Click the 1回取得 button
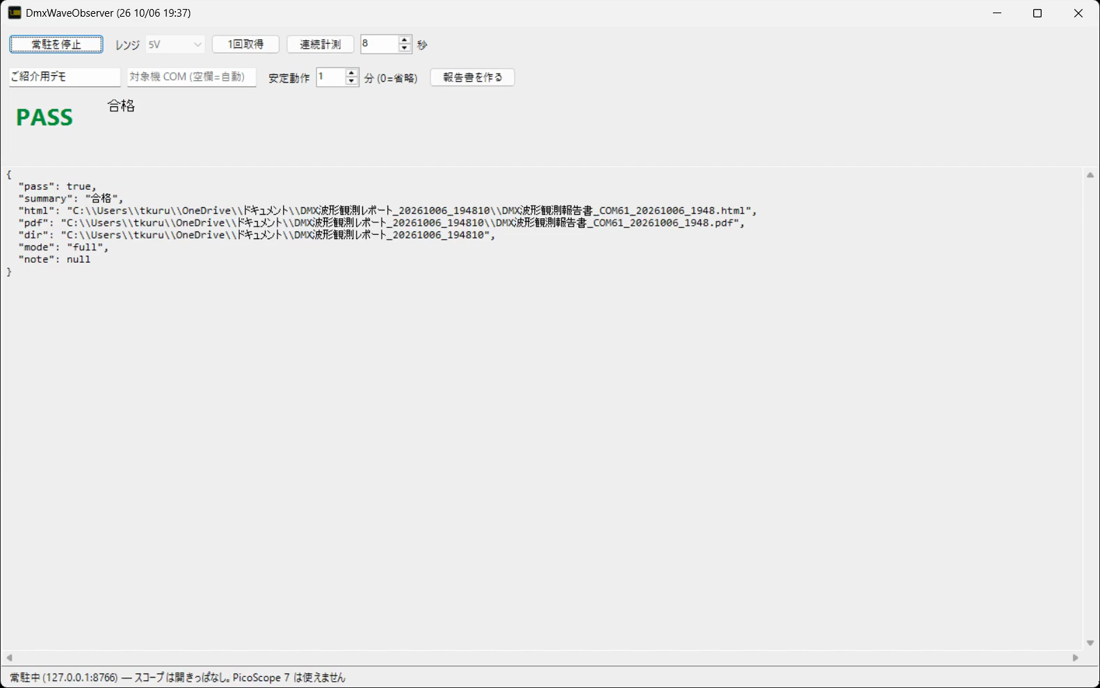This screenshot has height=688, width=1100. pos(246,44)
